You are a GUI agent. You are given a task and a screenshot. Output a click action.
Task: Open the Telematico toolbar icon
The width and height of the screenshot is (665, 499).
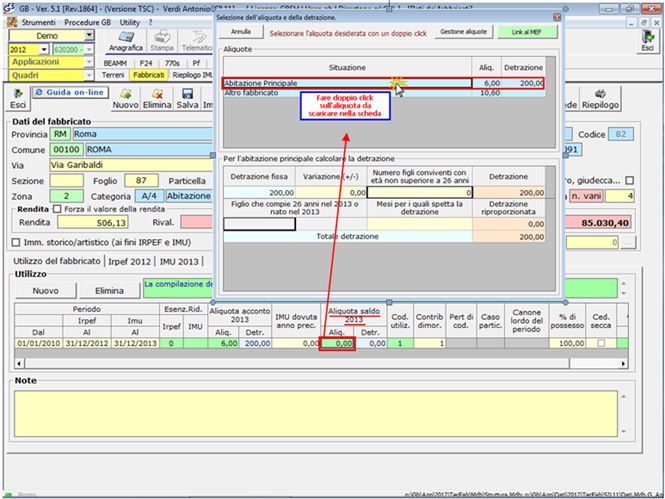click(196, 41)
